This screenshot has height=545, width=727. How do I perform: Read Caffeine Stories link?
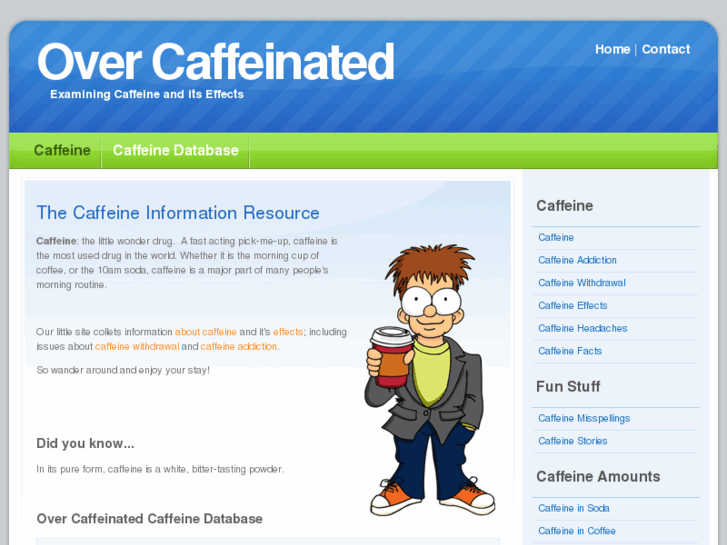[x=573, y=441]
